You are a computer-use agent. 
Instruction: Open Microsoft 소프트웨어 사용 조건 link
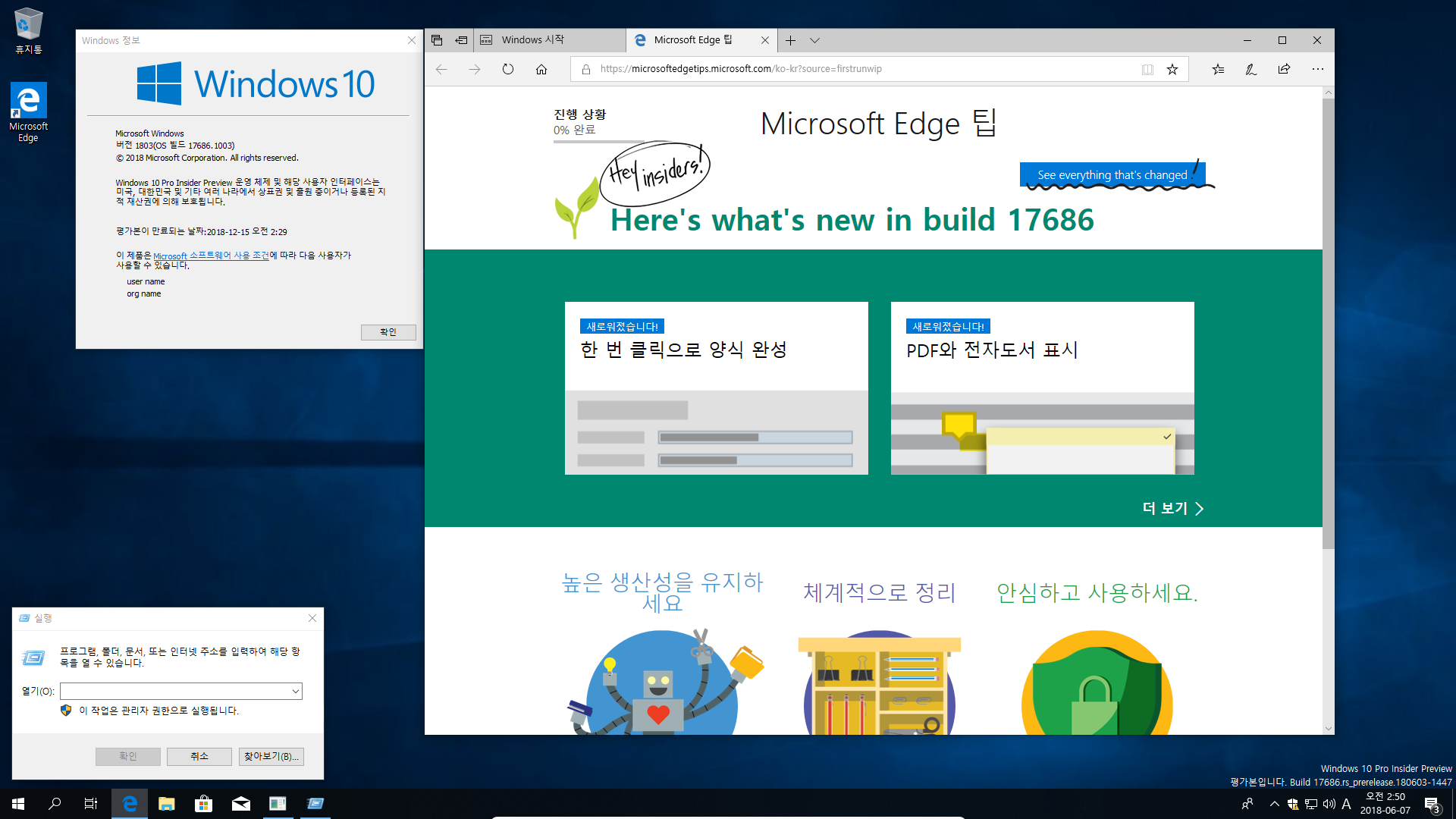point(211,256)
